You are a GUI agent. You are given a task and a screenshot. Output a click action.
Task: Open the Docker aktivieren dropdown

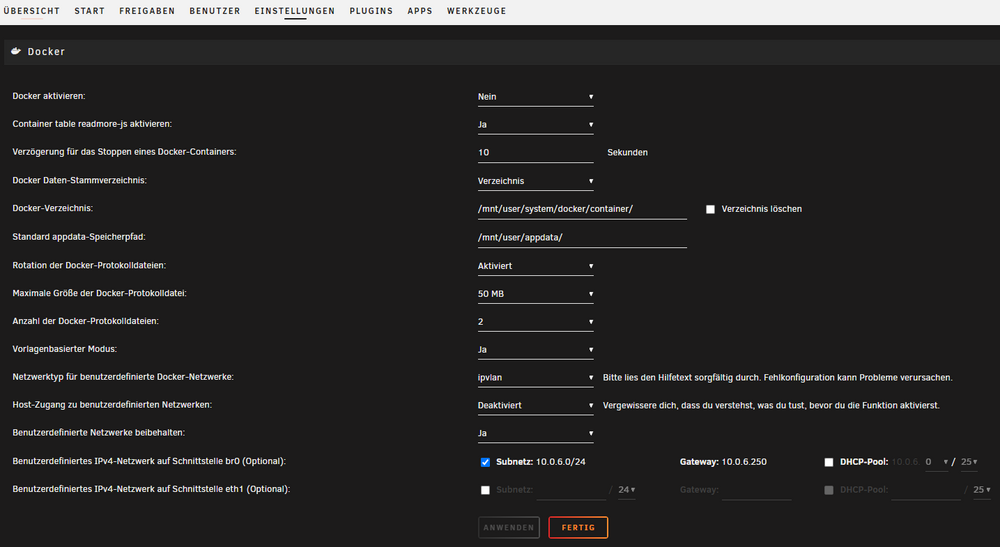536,97
